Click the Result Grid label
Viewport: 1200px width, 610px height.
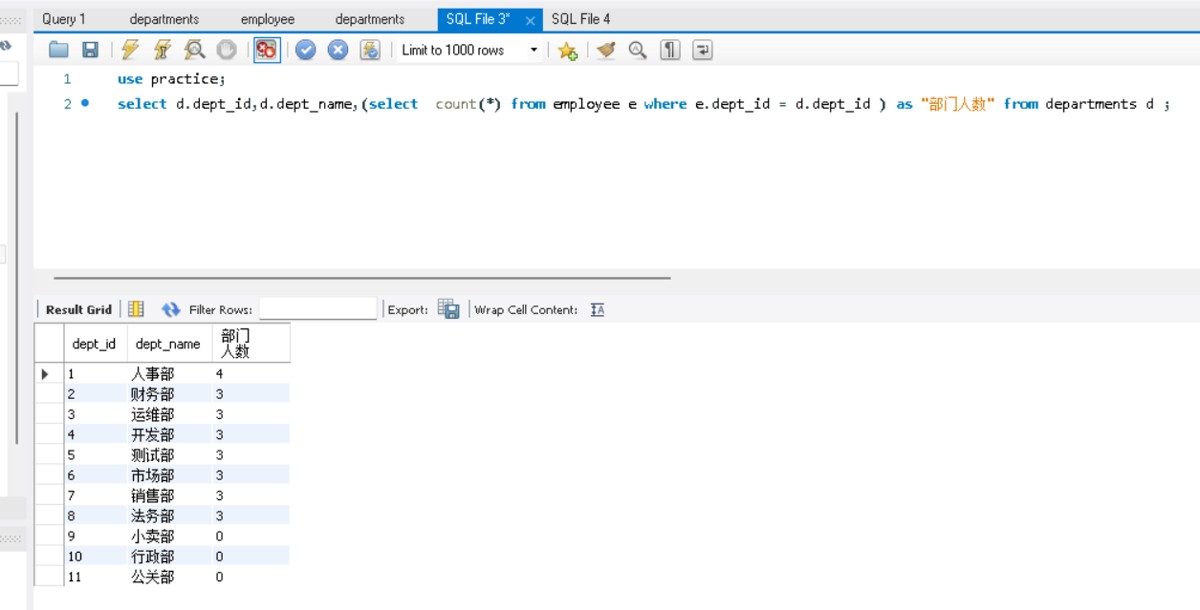pos(79,310)
